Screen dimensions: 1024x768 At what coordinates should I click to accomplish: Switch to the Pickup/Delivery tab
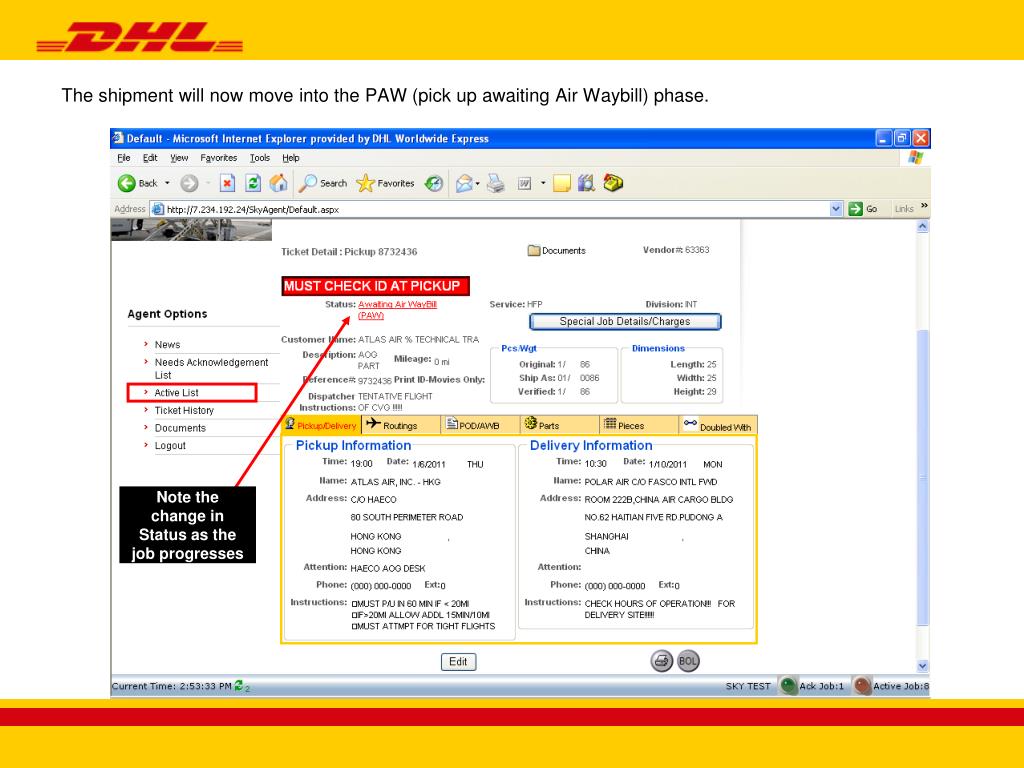pos(321,425)
